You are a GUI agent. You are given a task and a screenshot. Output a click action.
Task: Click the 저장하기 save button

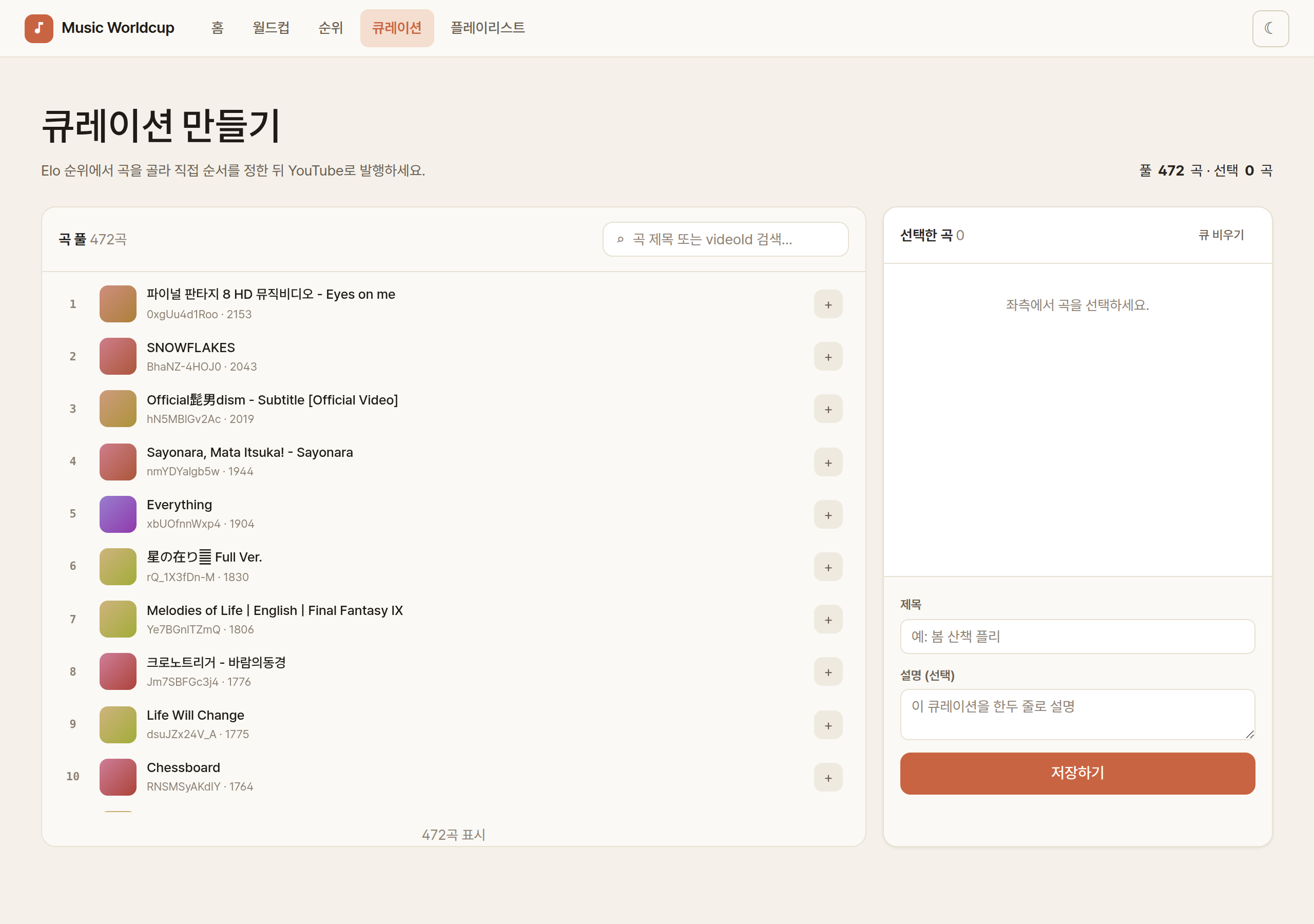pyautogui.click(x=1077, y=773)
